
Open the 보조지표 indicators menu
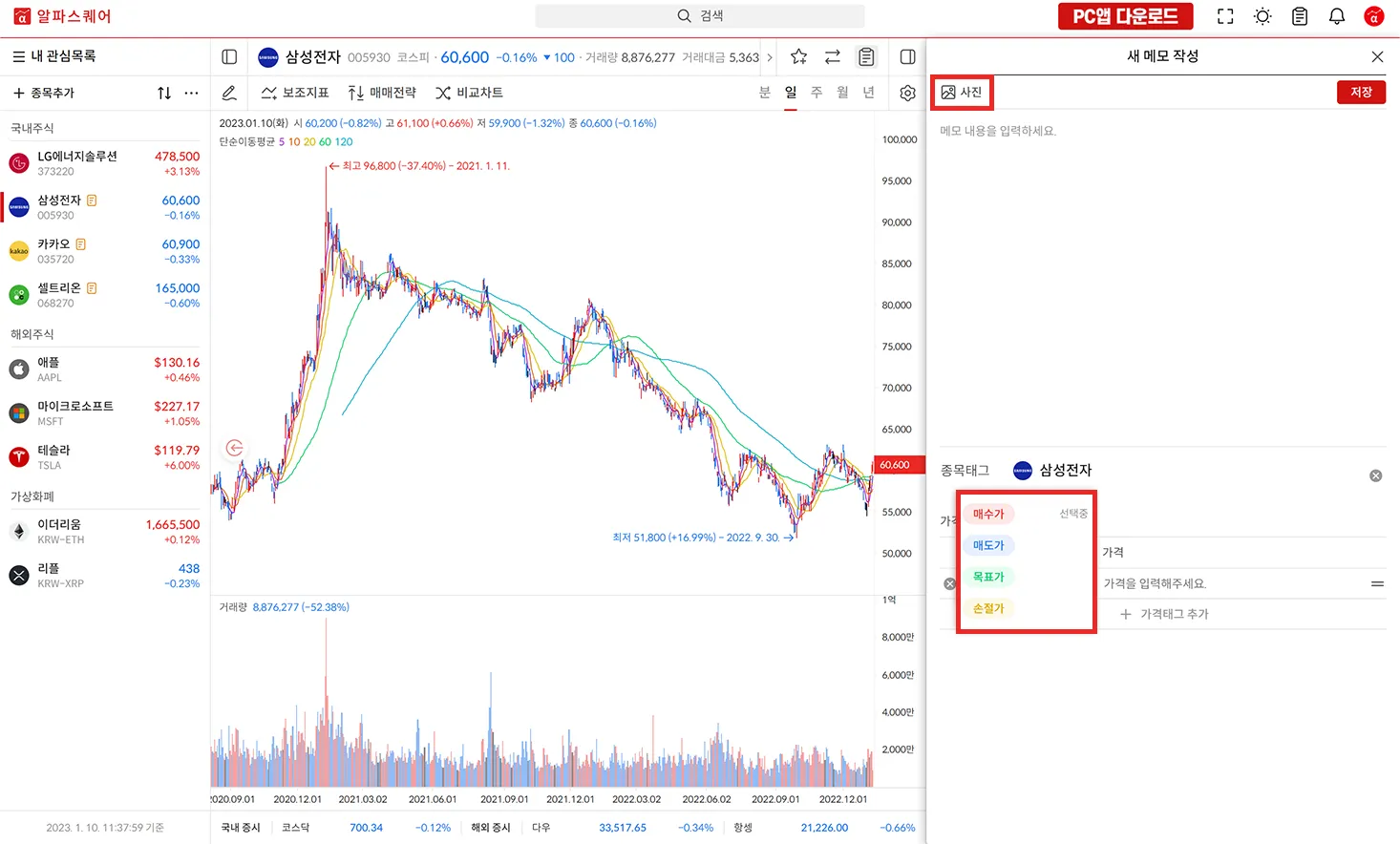(295, 93)
